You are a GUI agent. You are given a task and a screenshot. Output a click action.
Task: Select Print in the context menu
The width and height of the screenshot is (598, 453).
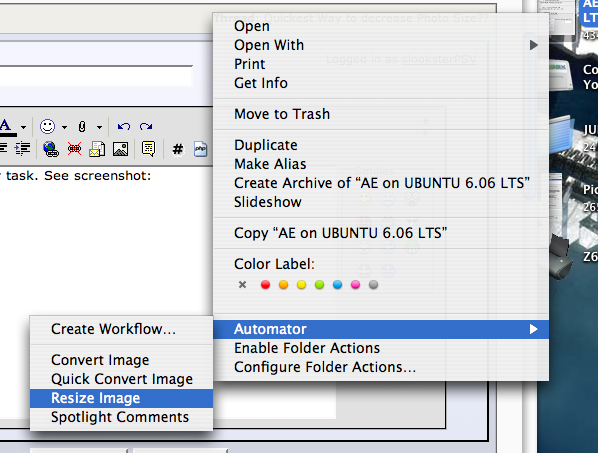pyautogui.click(x=381, y=64)
